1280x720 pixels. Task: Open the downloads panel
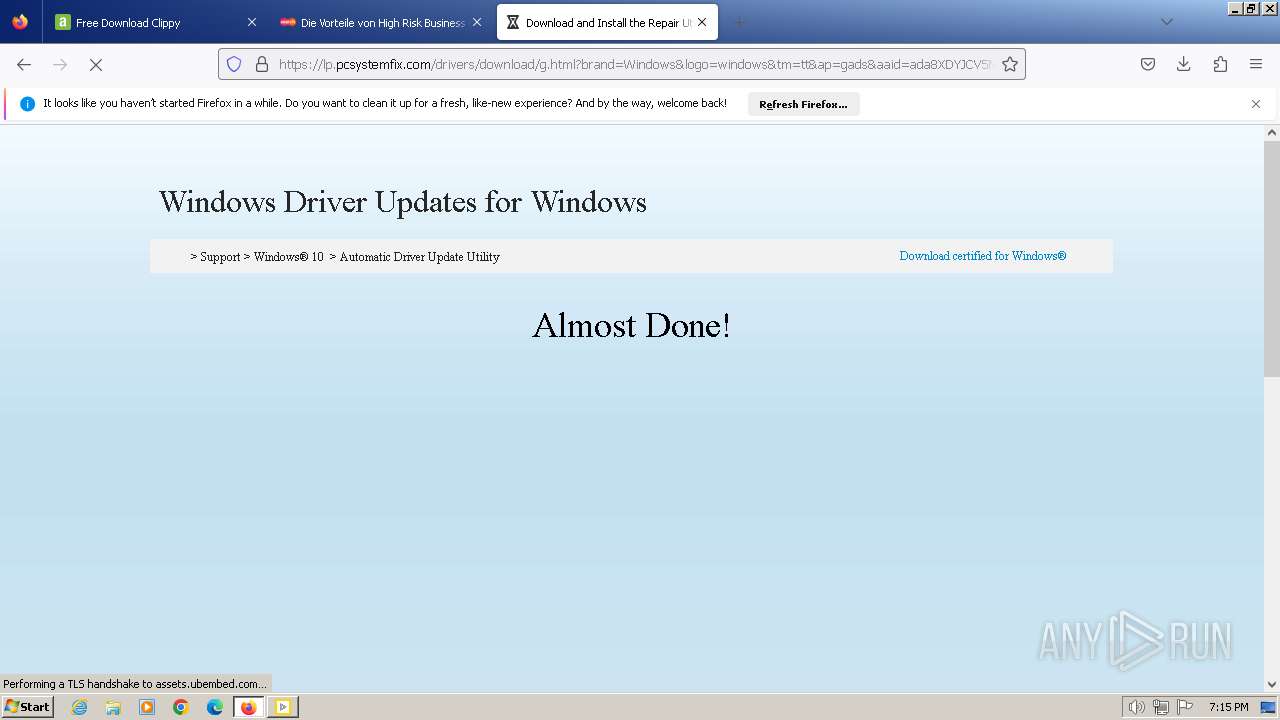[1184, 64]
